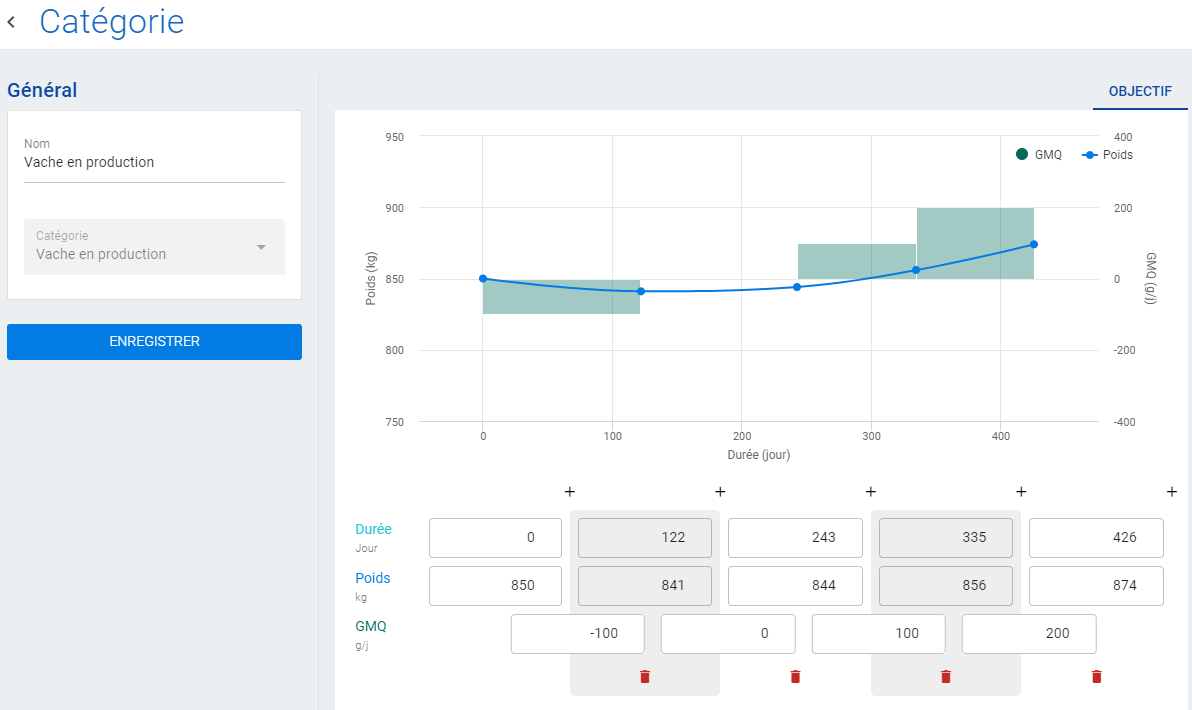This screenshot has width=1192, height=710.
Task: Click the plus icon between the 335 and 426 columns
Action: (x=1021, y=492)
